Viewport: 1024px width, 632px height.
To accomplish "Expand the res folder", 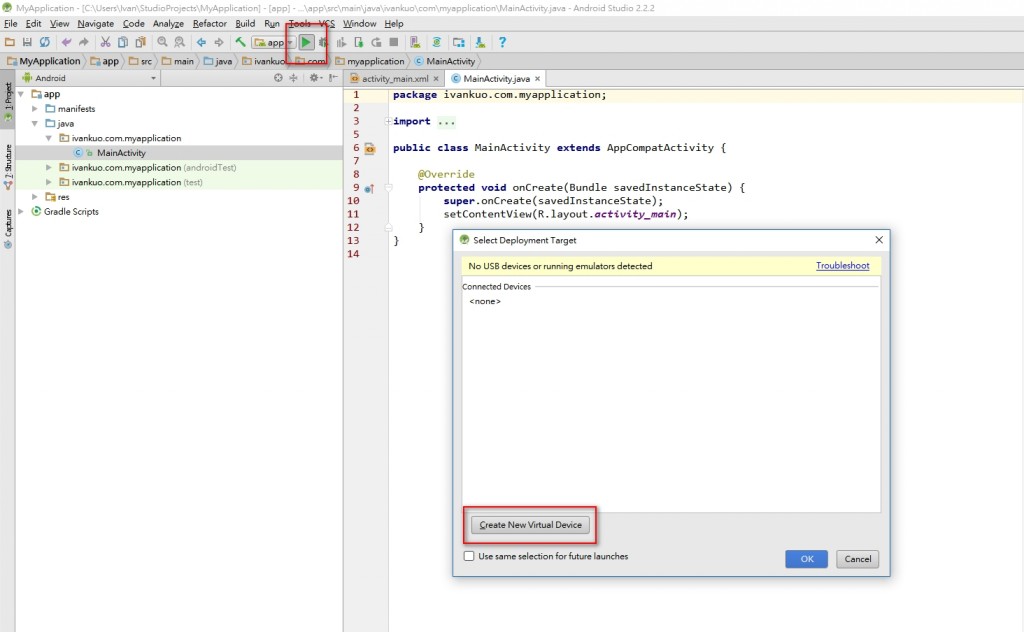I will pyautogui.click(x=35, y=197).
